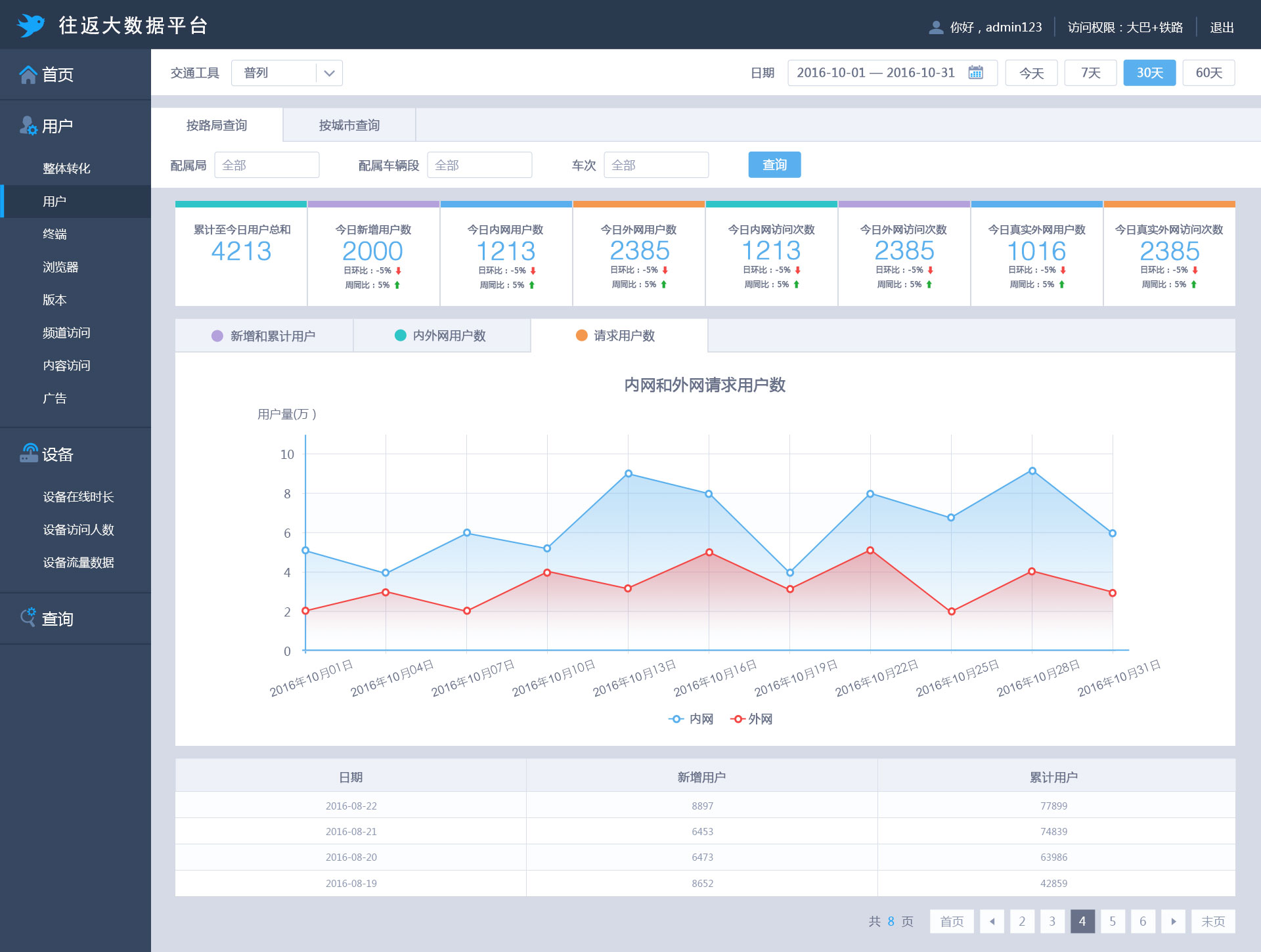
Task: Select the 30天 date range button
Action: [x=1149, y=73]
